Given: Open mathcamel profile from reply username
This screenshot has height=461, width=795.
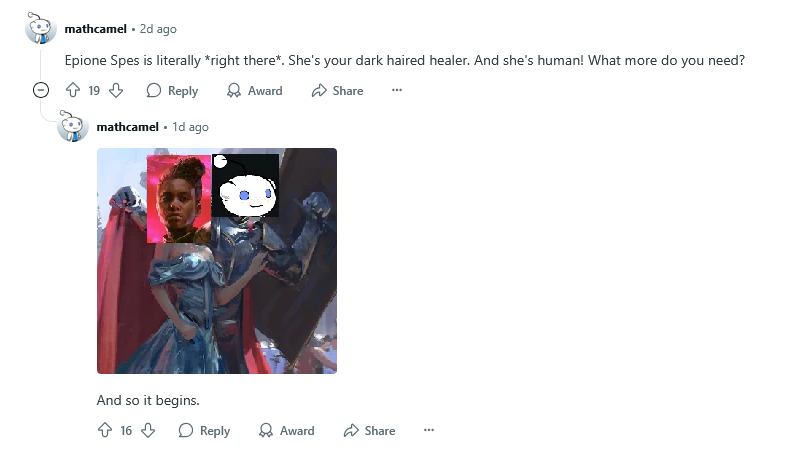Looking at the screenshot, I should pos(128,127).
